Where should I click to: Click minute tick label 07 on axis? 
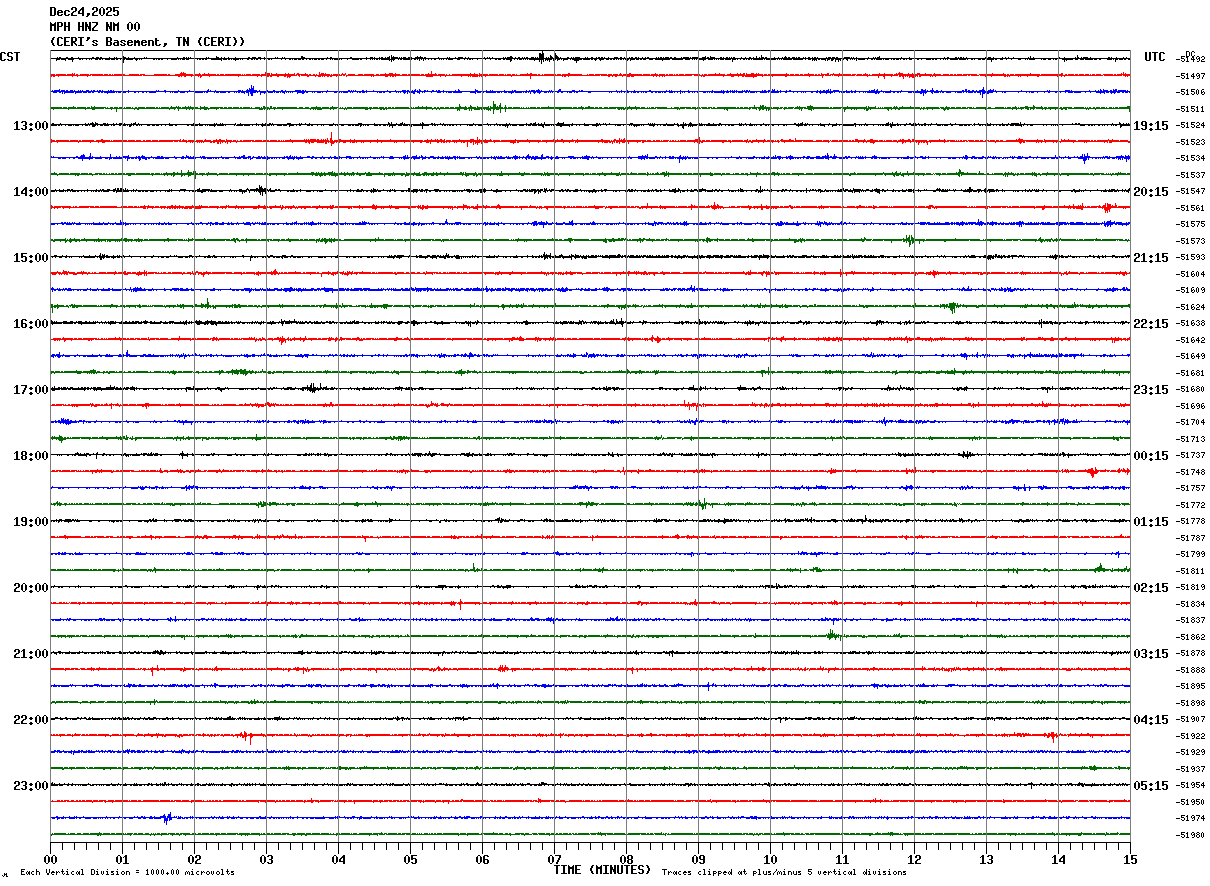pos(554,859)
